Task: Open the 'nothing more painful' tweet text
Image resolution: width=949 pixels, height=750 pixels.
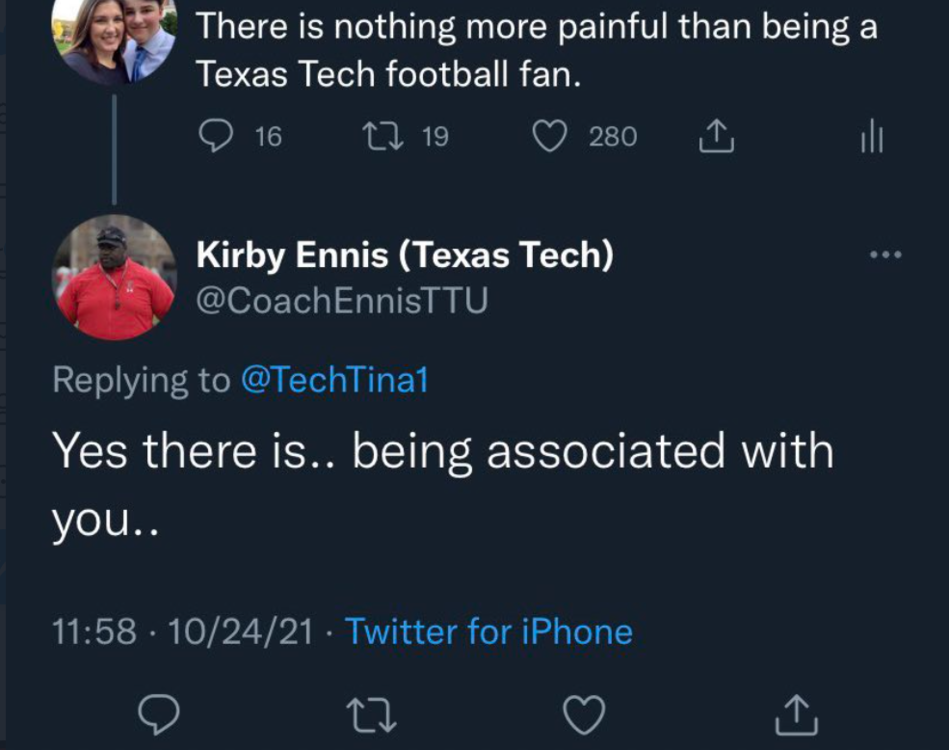Action: point(536,48)
